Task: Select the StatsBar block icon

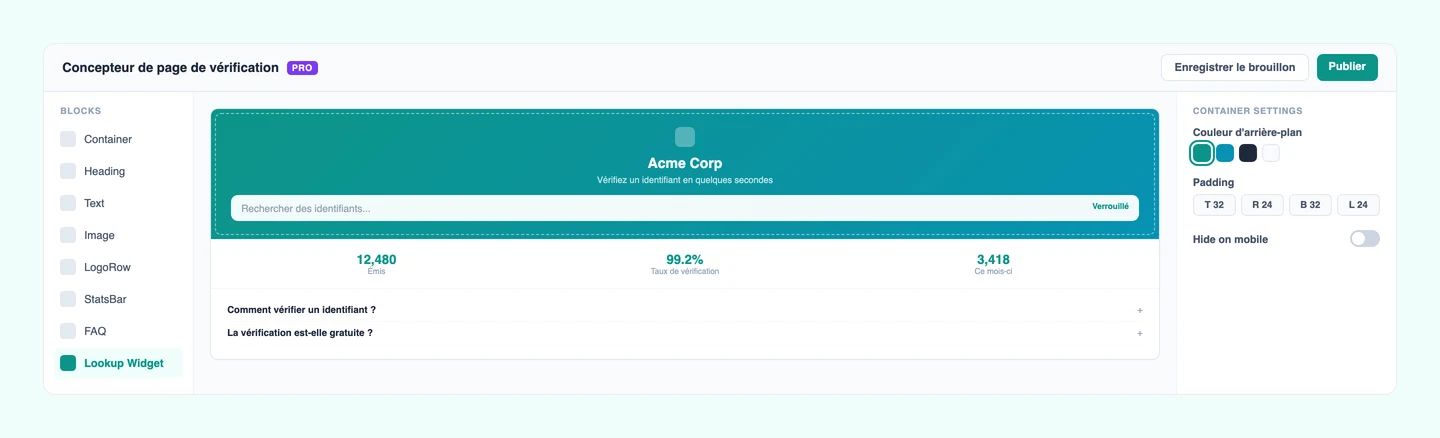Action: pos(68,299)
